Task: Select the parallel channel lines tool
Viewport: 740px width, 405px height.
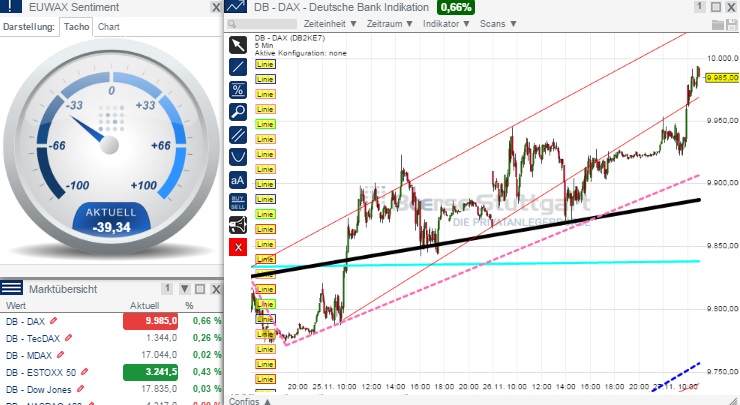Action: (x=238, y=135)
